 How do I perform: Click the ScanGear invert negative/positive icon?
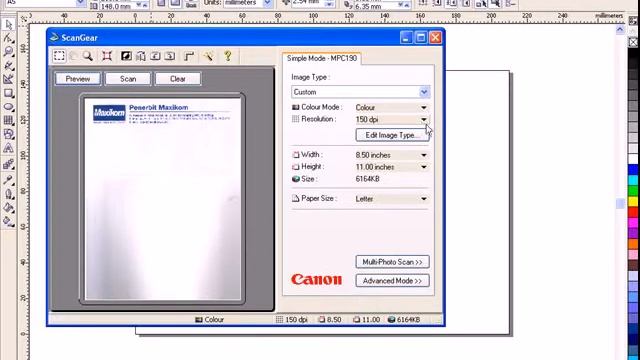(126, 56)
